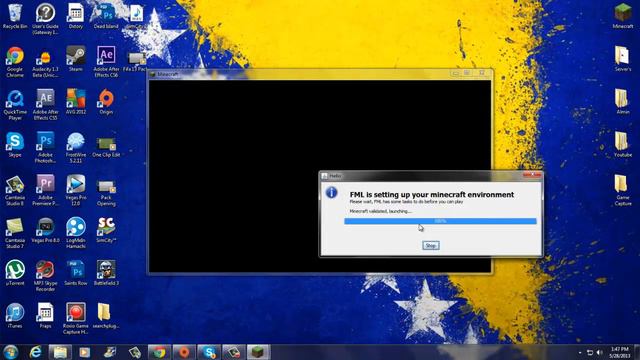The height and width of the screenshot is (360, 640).
Task: Select the Pack Opening desktop icon
Action: [x=106, y=192]
